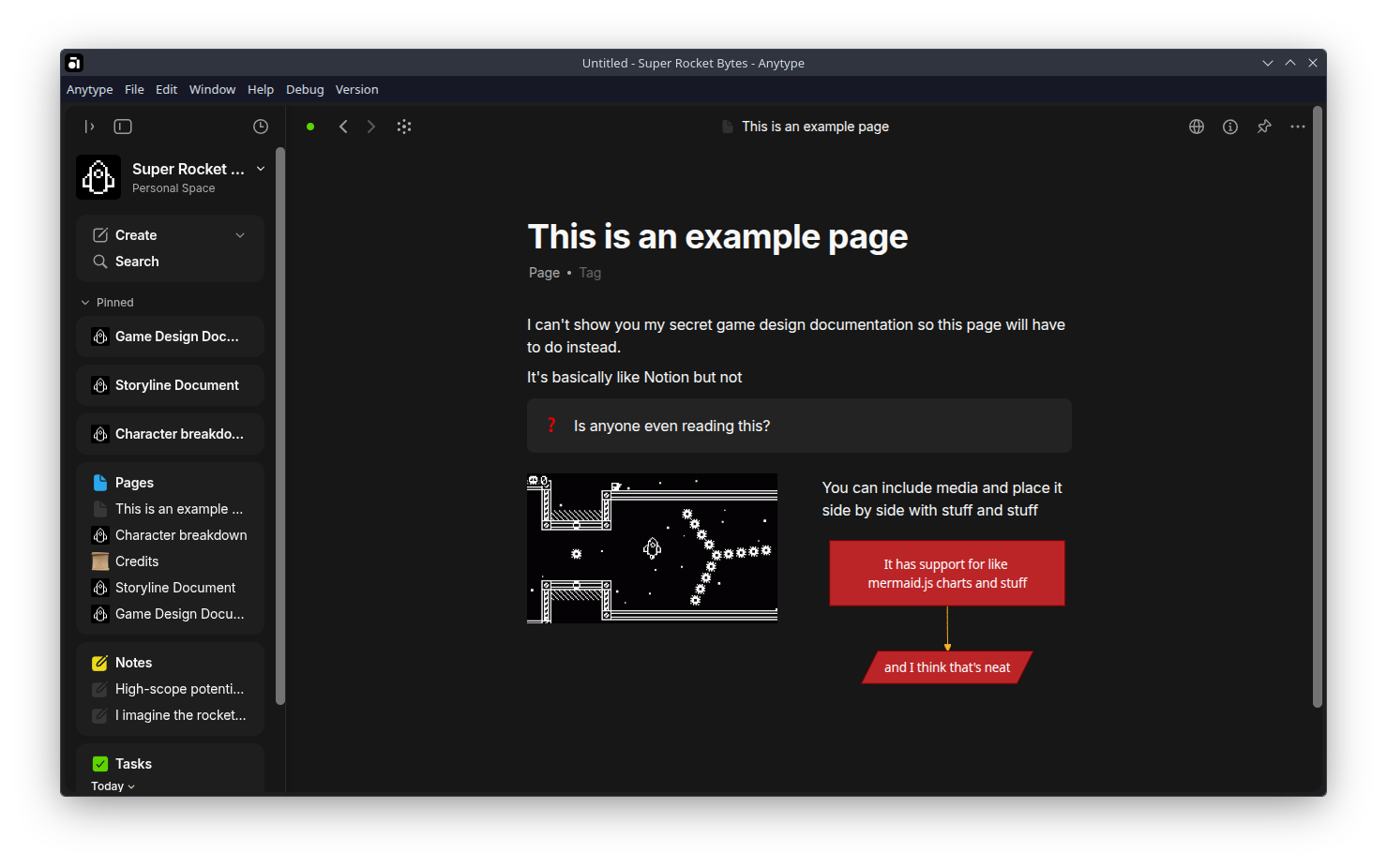Click the green sync status dot
This screenshot has height=868, width=1387.
[x=309, y=126]
